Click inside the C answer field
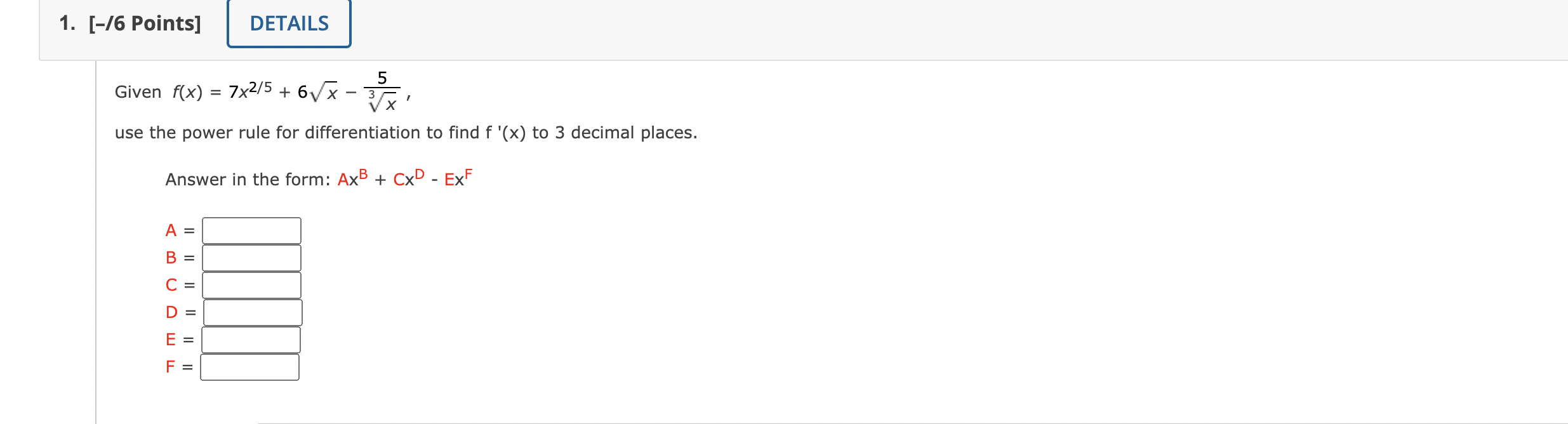1568x424 pixels. click(x=250, y=284)
